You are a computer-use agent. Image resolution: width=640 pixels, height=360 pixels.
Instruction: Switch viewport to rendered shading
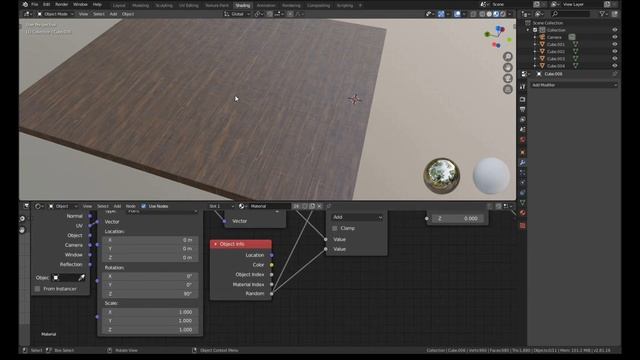tap(503, 14)
